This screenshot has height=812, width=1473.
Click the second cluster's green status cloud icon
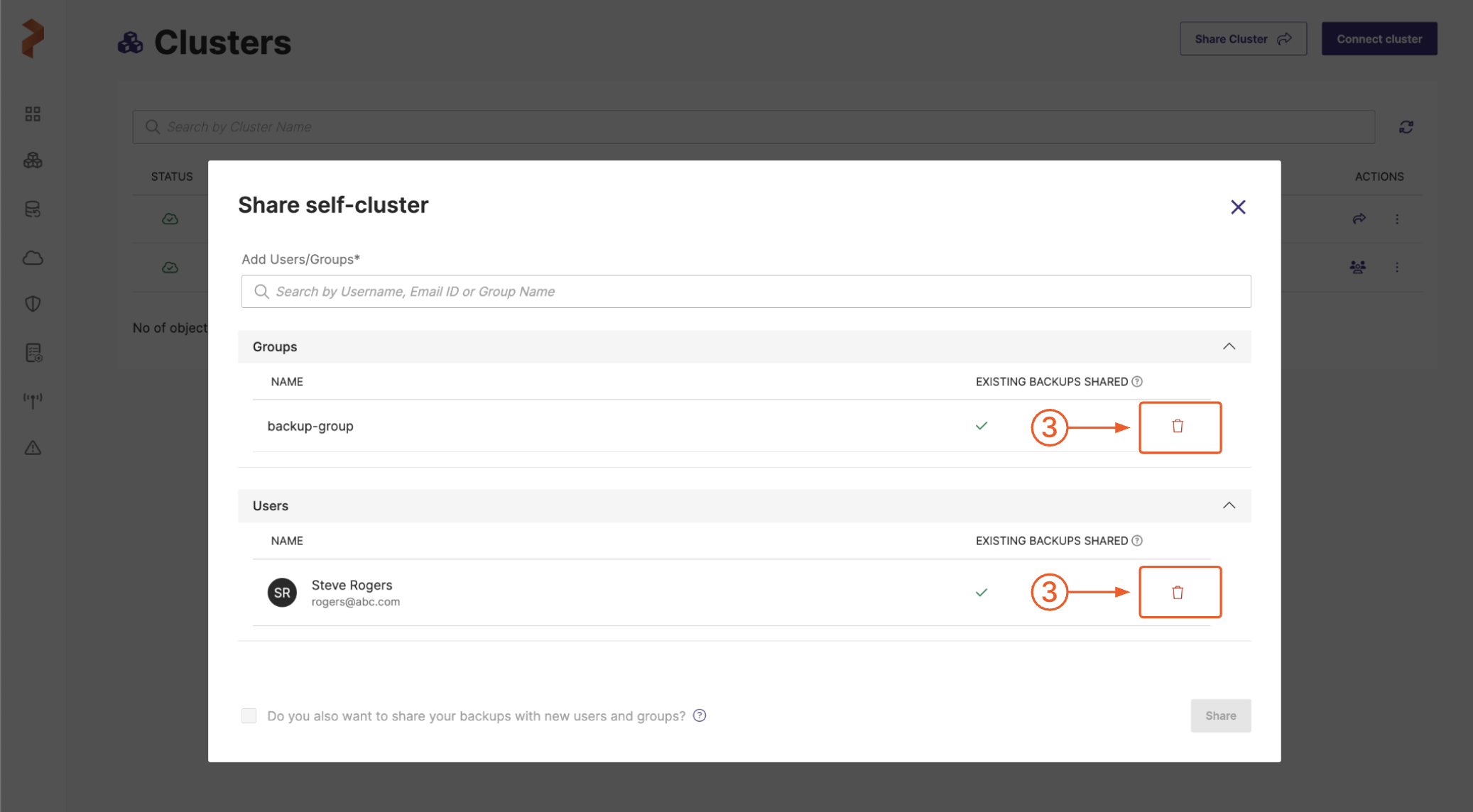click(170, 267)
